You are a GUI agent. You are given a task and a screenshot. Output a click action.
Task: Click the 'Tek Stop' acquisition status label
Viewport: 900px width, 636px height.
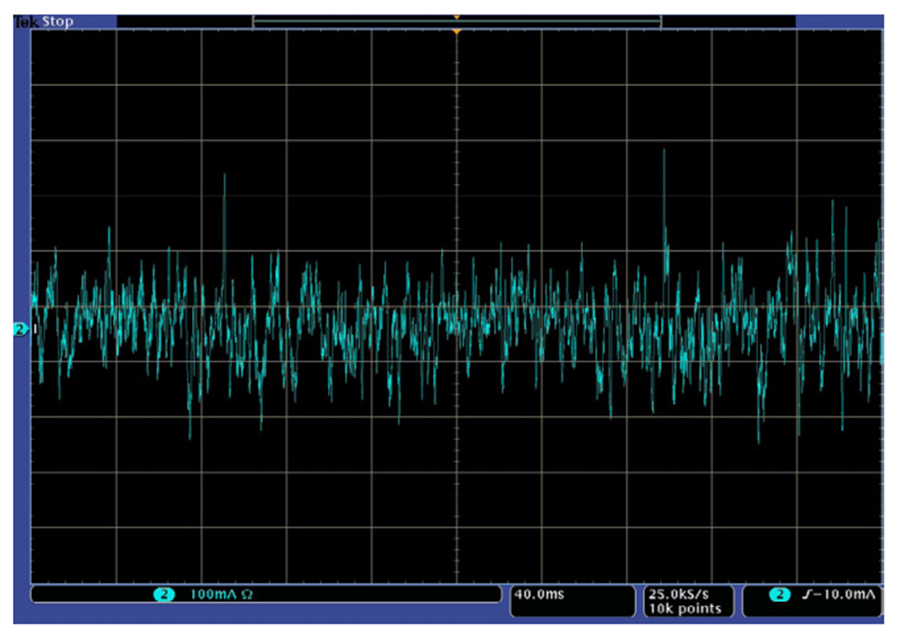click(44, 22)
